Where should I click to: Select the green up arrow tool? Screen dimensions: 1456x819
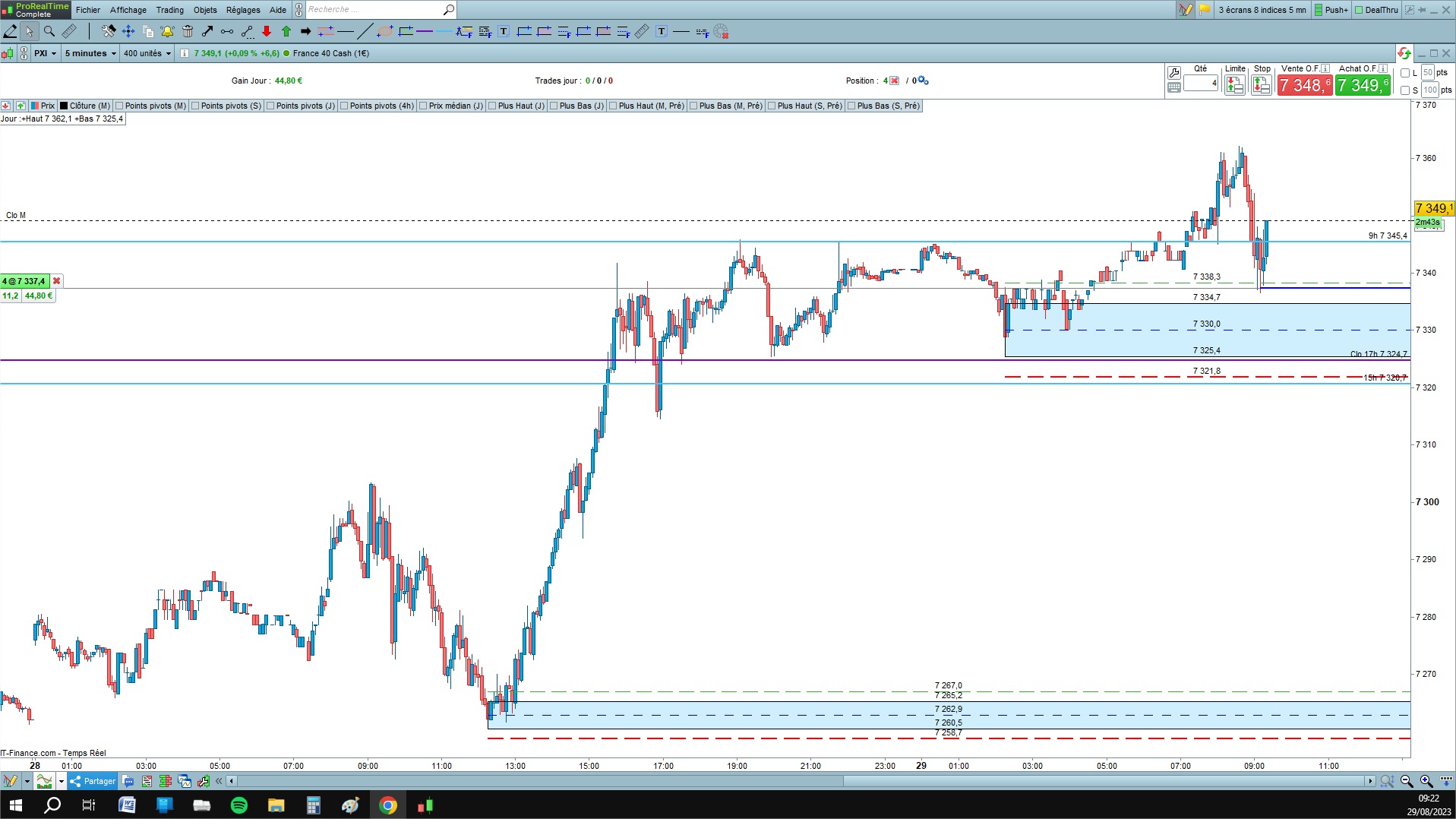(x=286, y=31)
